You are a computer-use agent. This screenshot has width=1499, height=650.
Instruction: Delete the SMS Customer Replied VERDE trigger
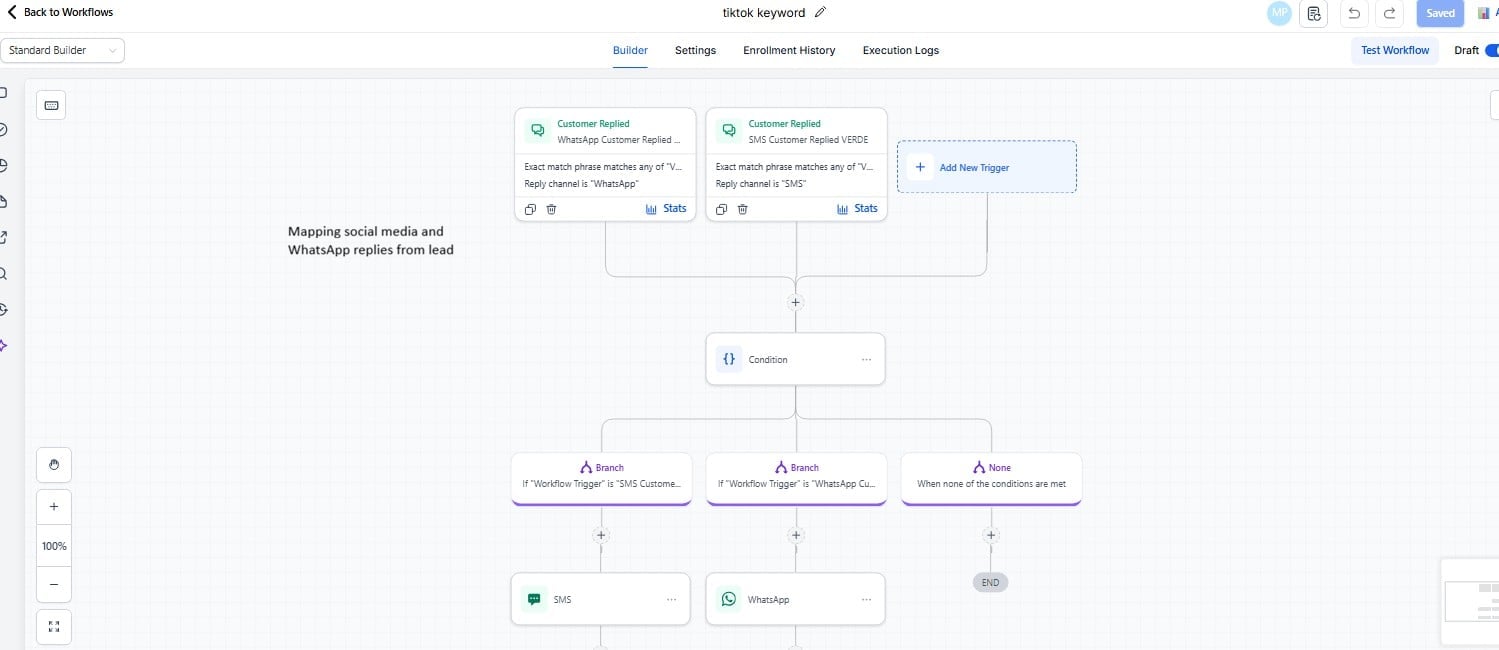coord(742,209)
